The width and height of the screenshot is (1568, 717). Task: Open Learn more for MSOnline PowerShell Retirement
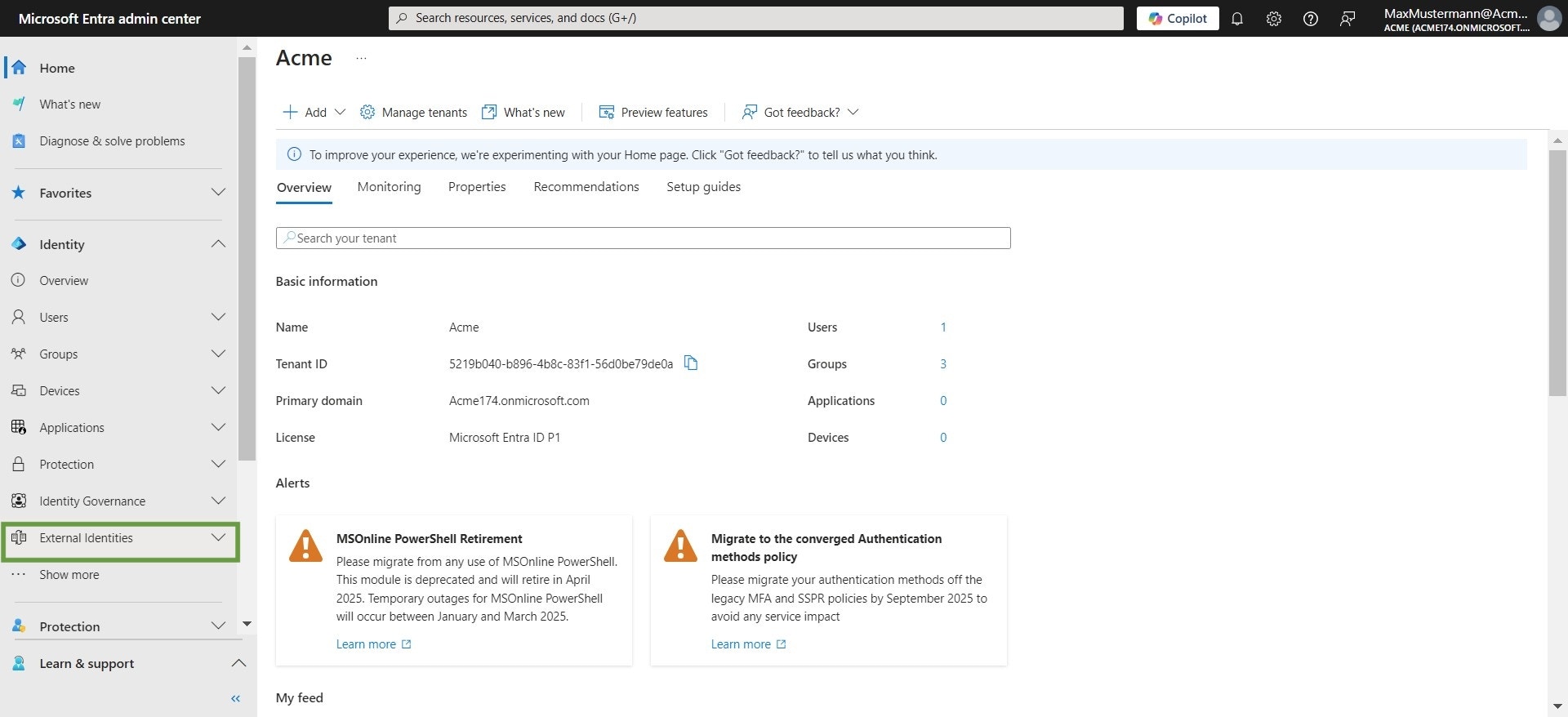(x=374, y=644)
